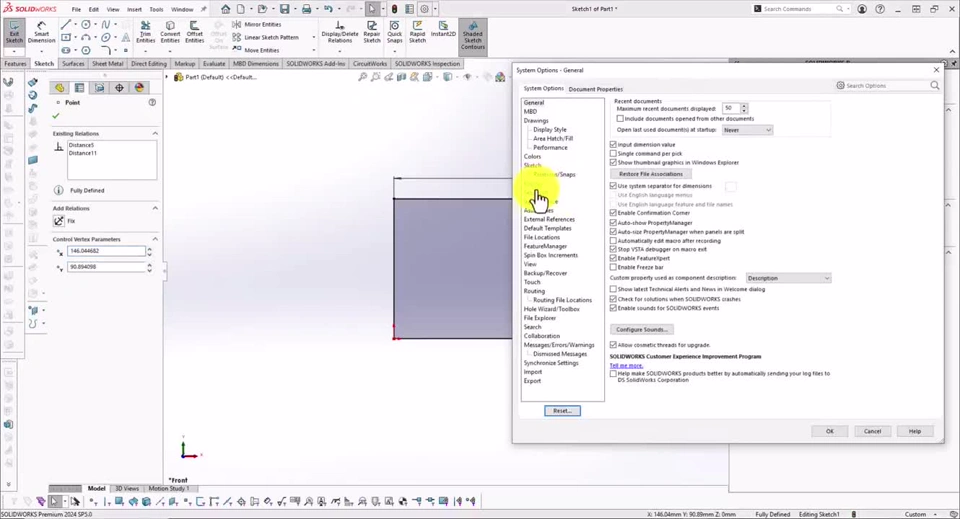
Task: Click Move Entities command
Action: pyautogui.click(x=255, y=50)
